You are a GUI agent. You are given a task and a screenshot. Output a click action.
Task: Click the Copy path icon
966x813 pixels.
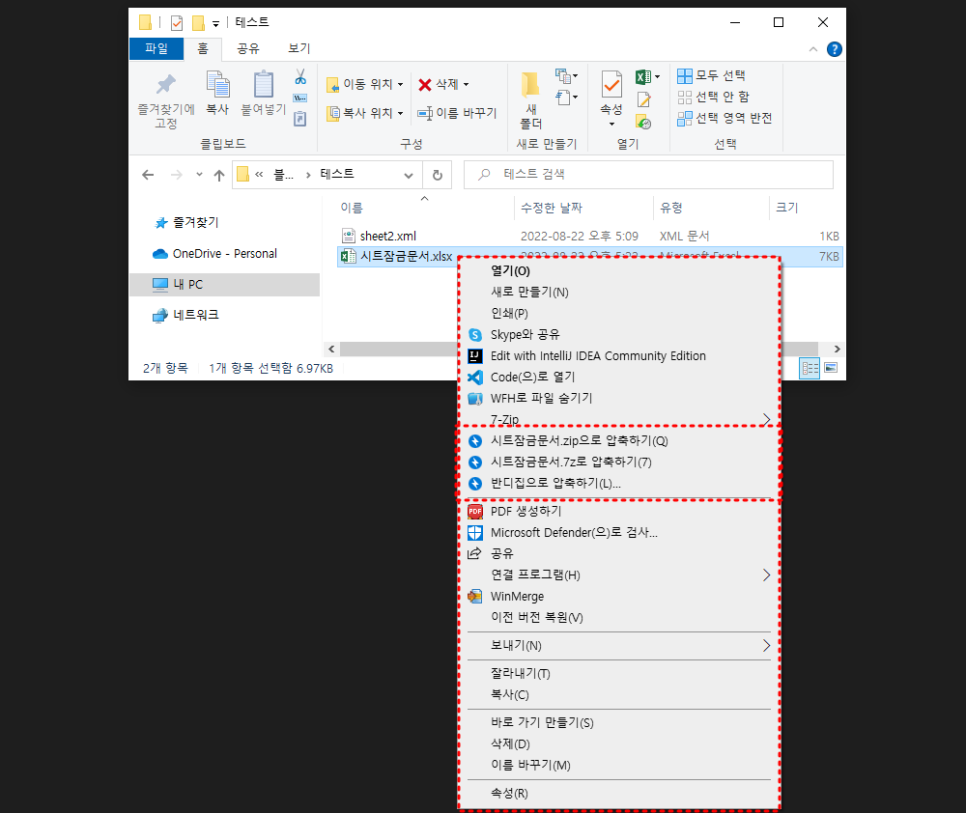coord(300,98)
